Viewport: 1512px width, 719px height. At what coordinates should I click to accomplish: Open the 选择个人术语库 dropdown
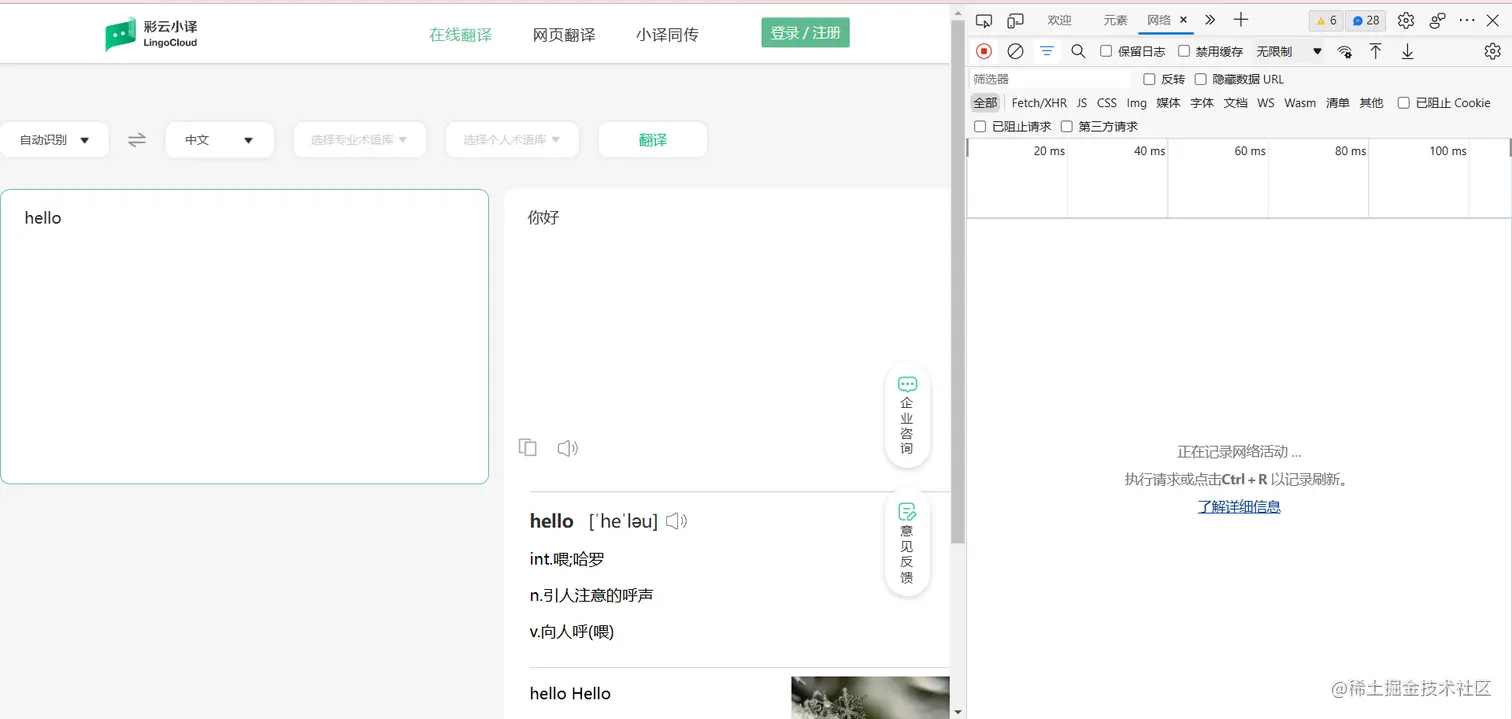click(x=512, y=140)
